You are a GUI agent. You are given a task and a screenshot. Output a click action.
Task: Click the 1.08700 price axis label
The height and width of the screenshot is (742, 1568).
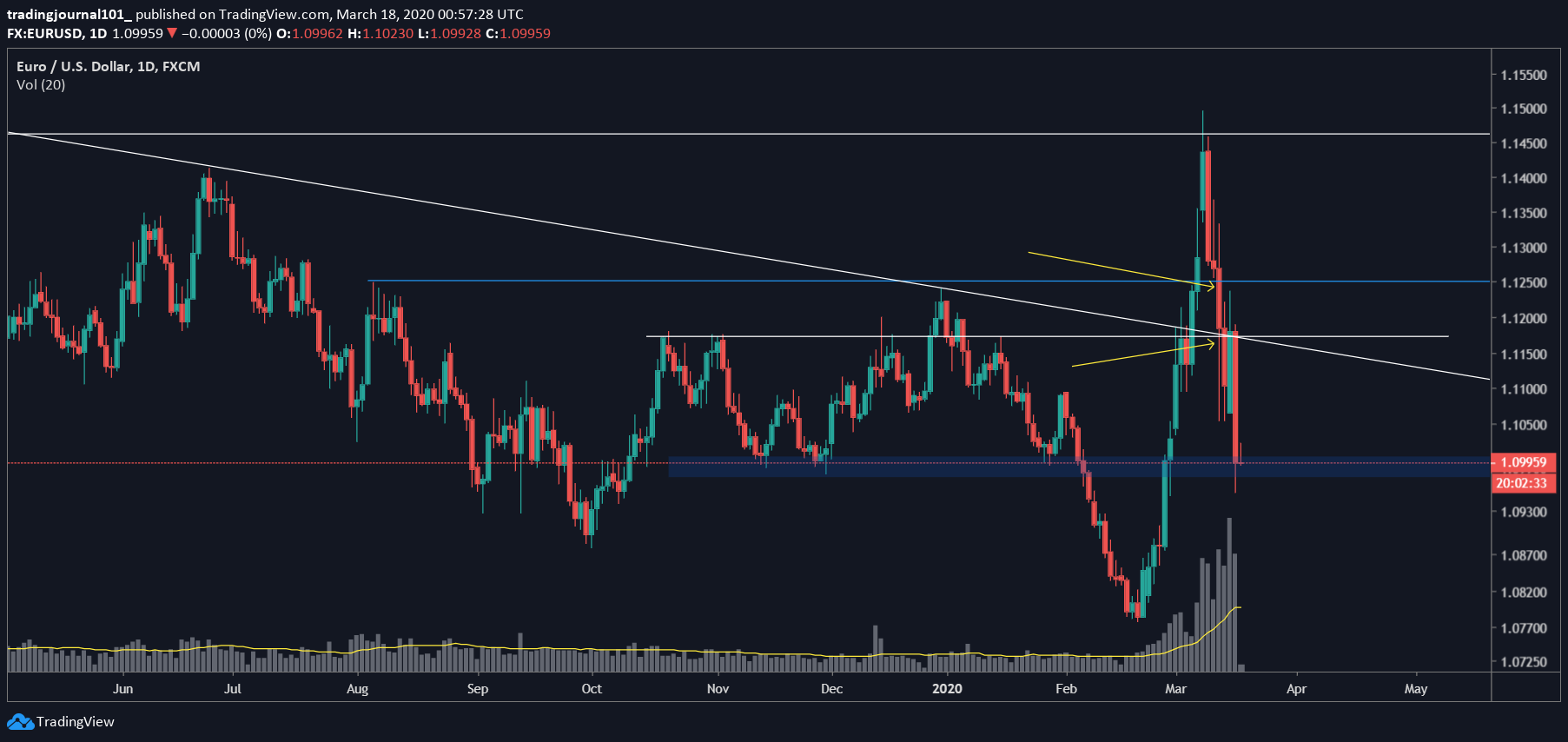(1524, 555)
